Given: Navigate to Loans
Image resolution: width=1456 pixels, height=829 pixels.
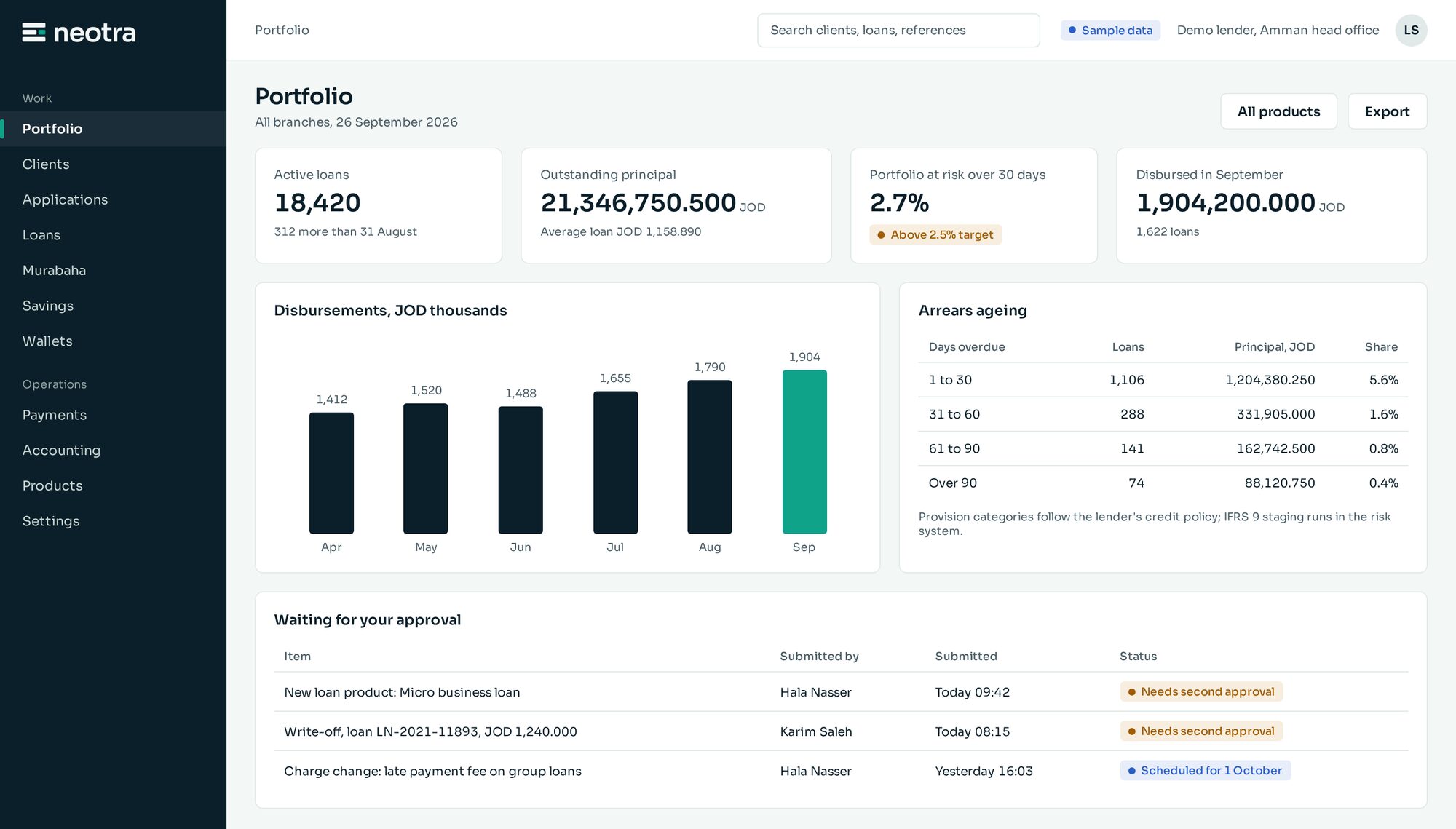Looking at the screenshot, I should 113,235.
